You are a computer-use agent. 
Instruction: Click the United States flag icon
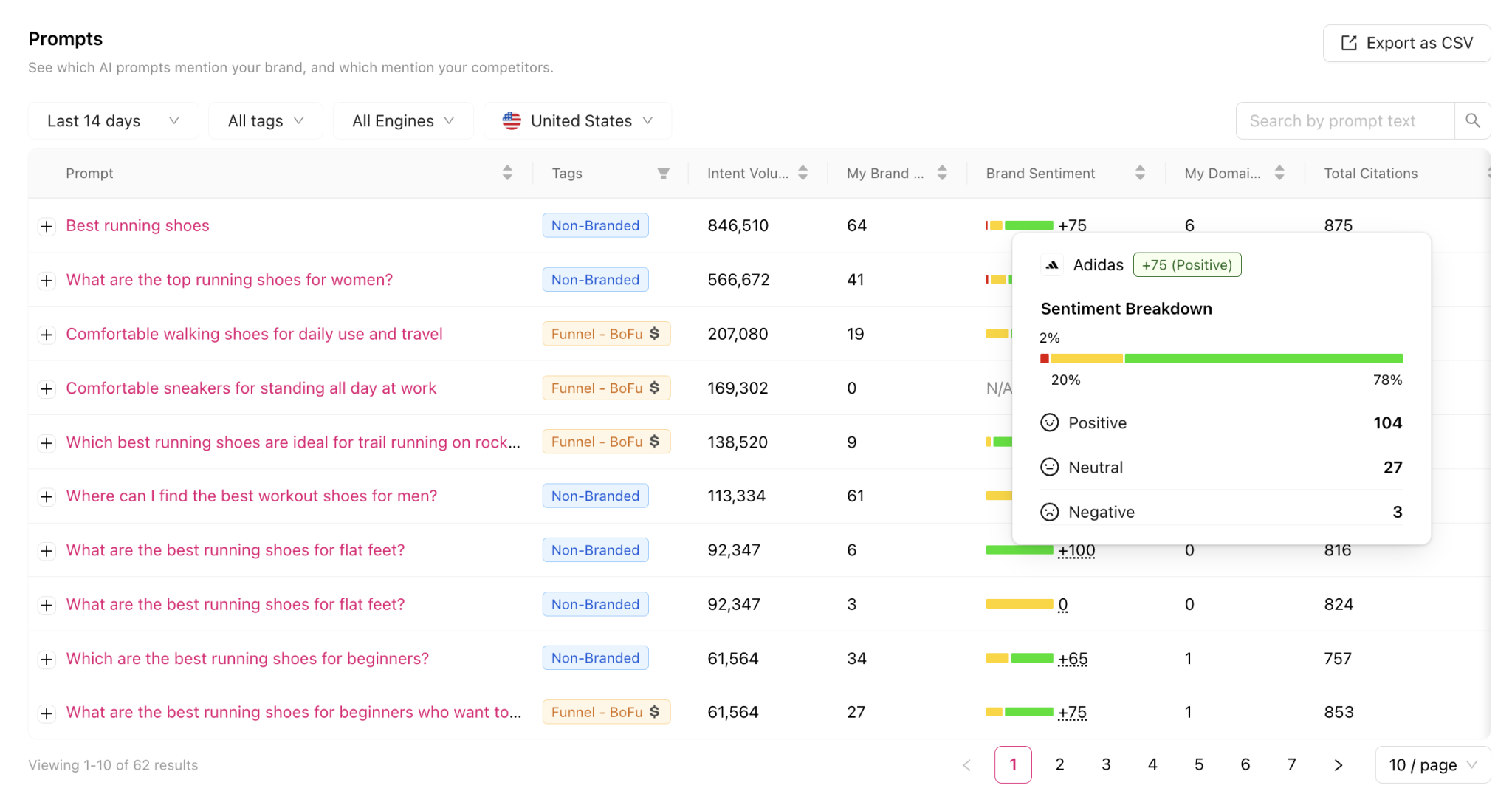click(512, 120)
